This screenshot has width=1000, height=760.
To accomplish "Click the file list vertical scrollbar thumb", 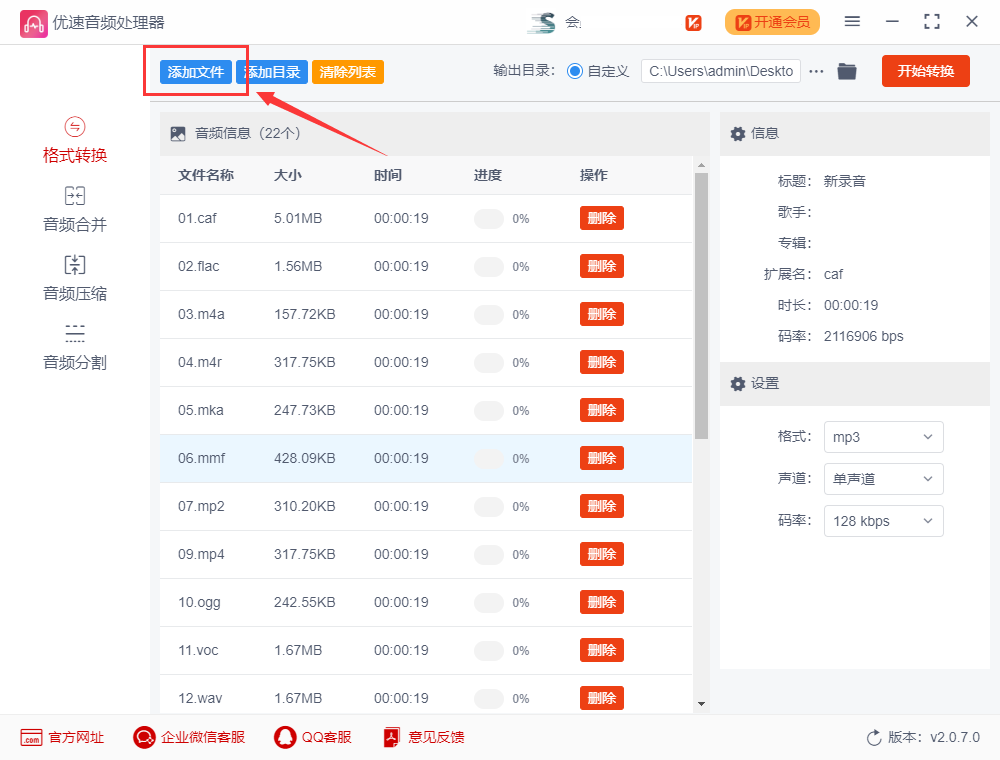I will point(702,306).
